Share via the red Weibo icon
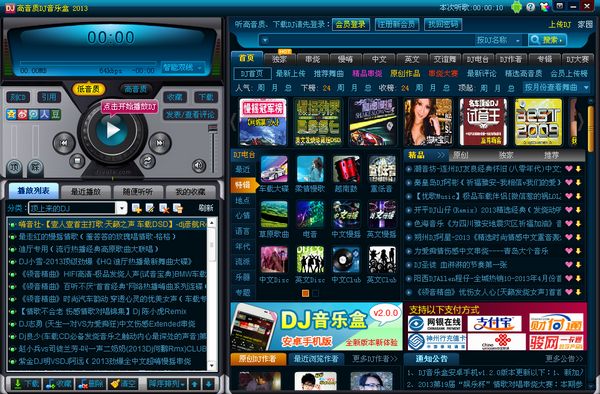This screenshot has width=600, height=394. pos(23,114)
